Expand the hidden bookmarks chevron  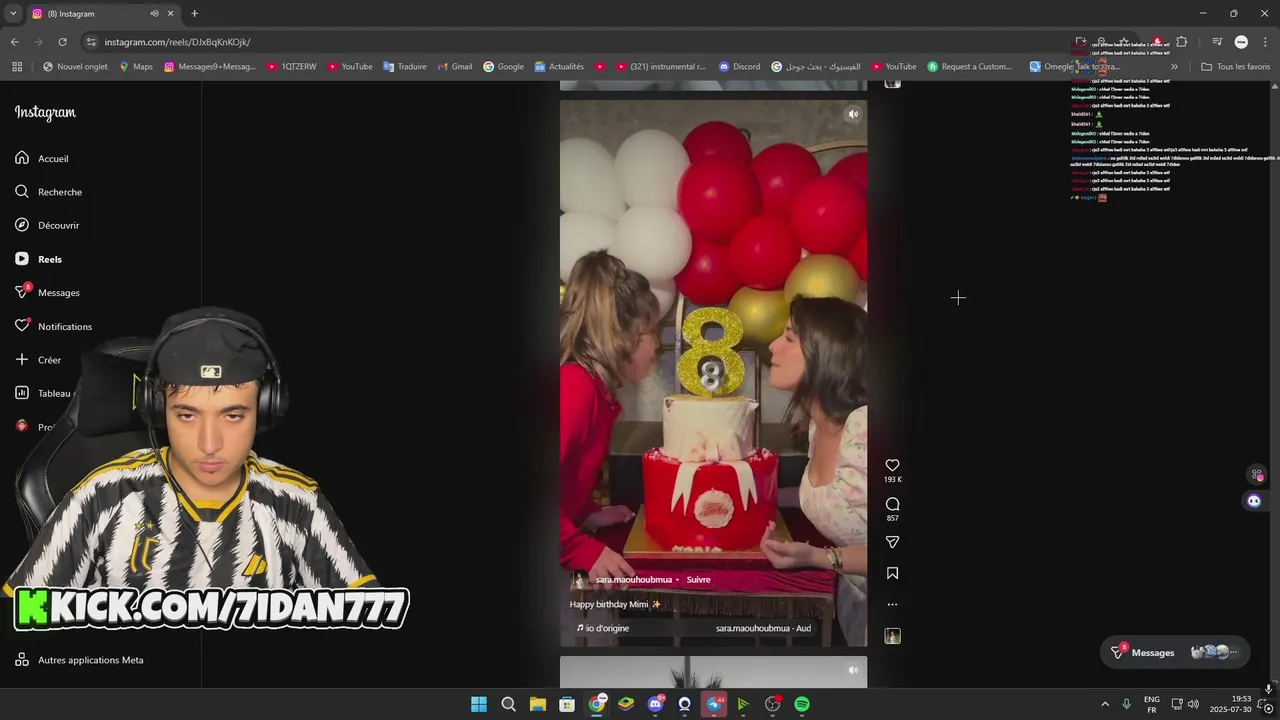1174,67
